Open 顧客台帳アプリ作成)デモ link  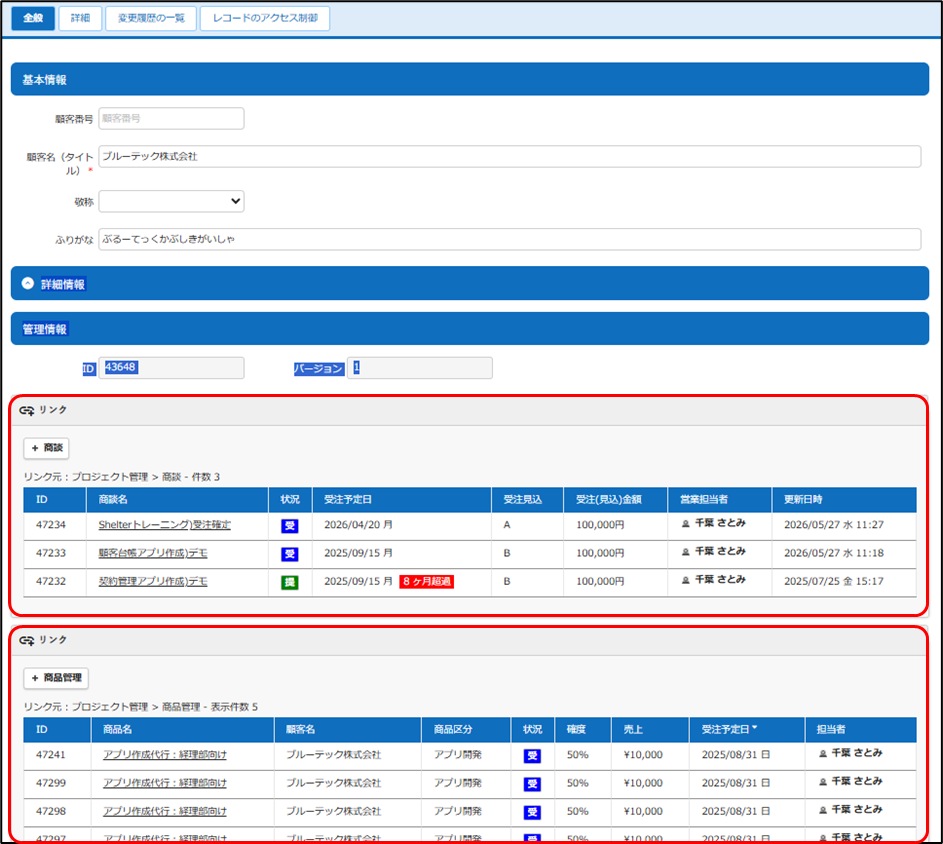pos(153,553)
